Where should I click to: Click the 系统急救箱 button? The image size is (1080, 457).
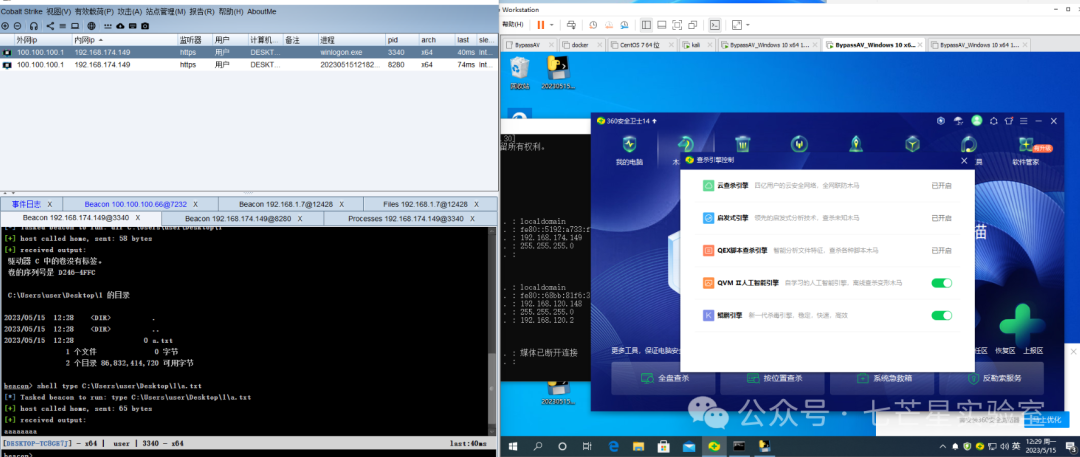[882, 378]
